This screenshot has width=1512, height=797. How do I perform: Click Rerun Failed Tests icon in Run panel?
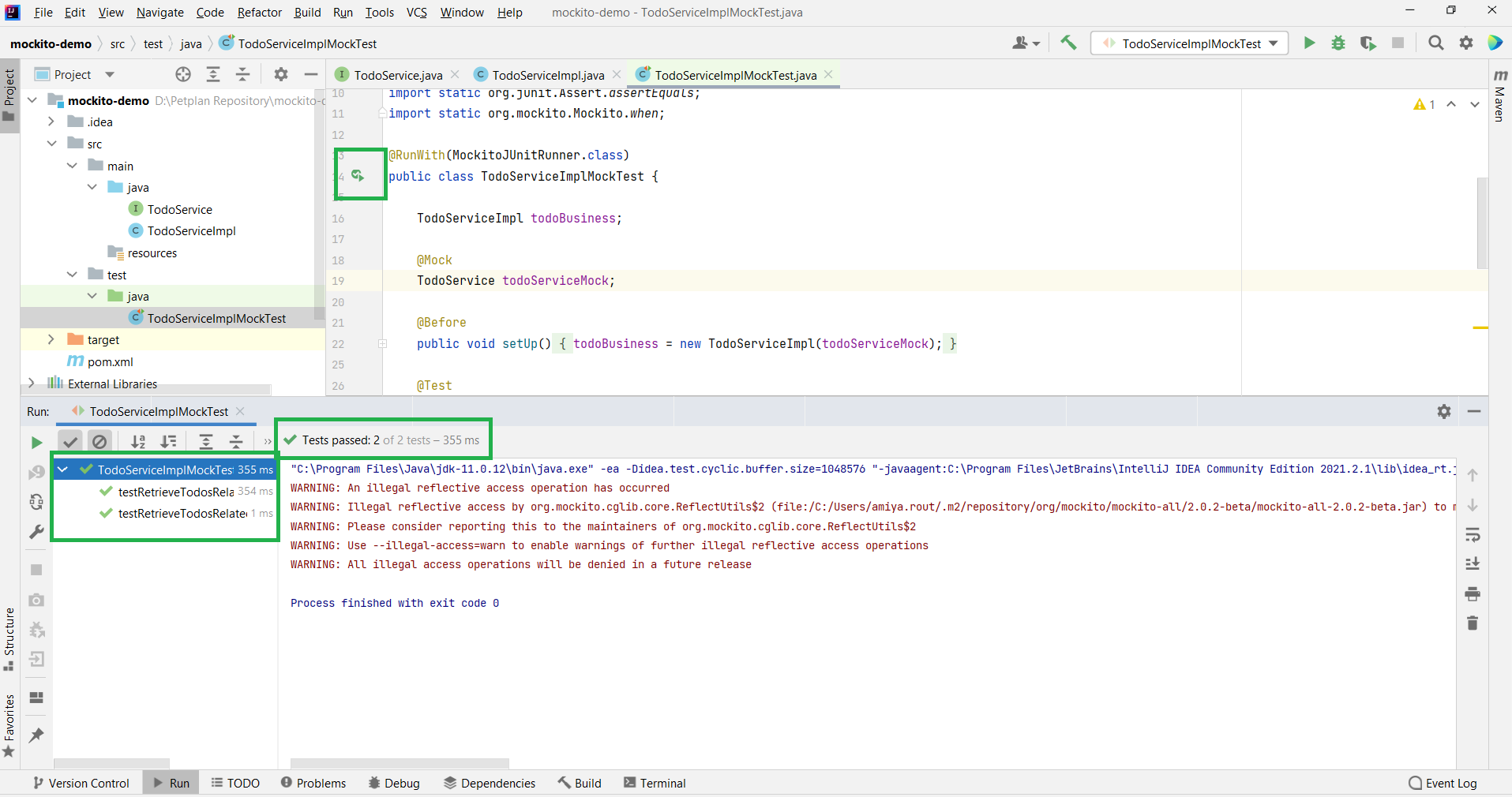coord(36,473)
